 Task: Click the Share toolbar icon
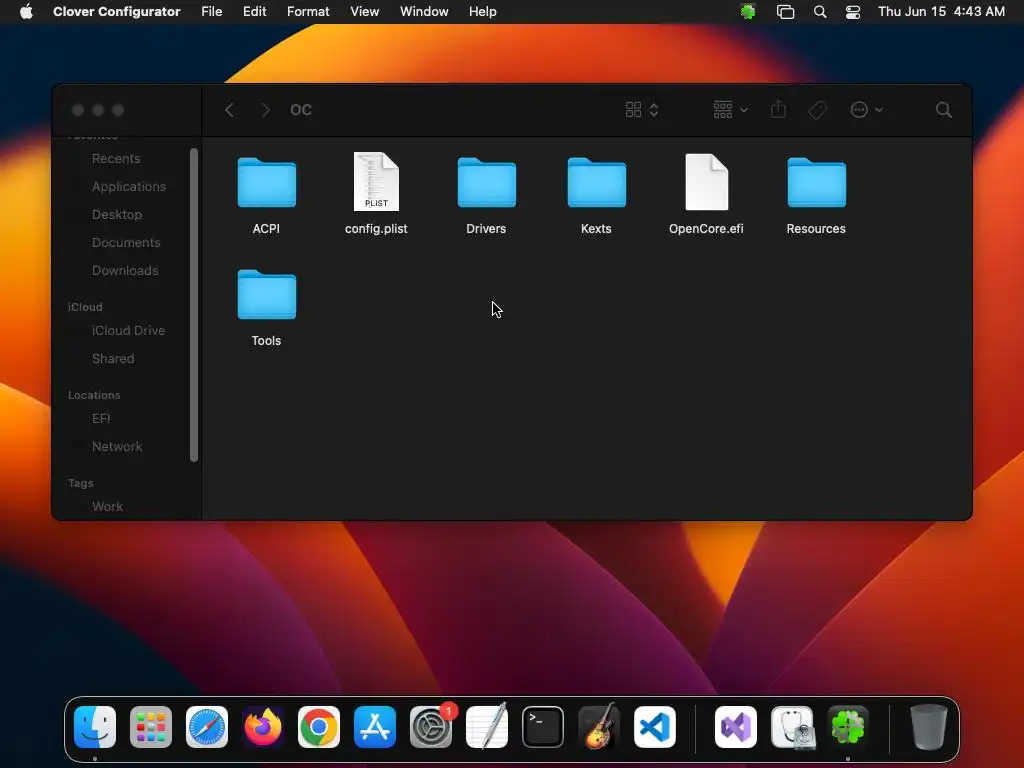pos(778,109)
